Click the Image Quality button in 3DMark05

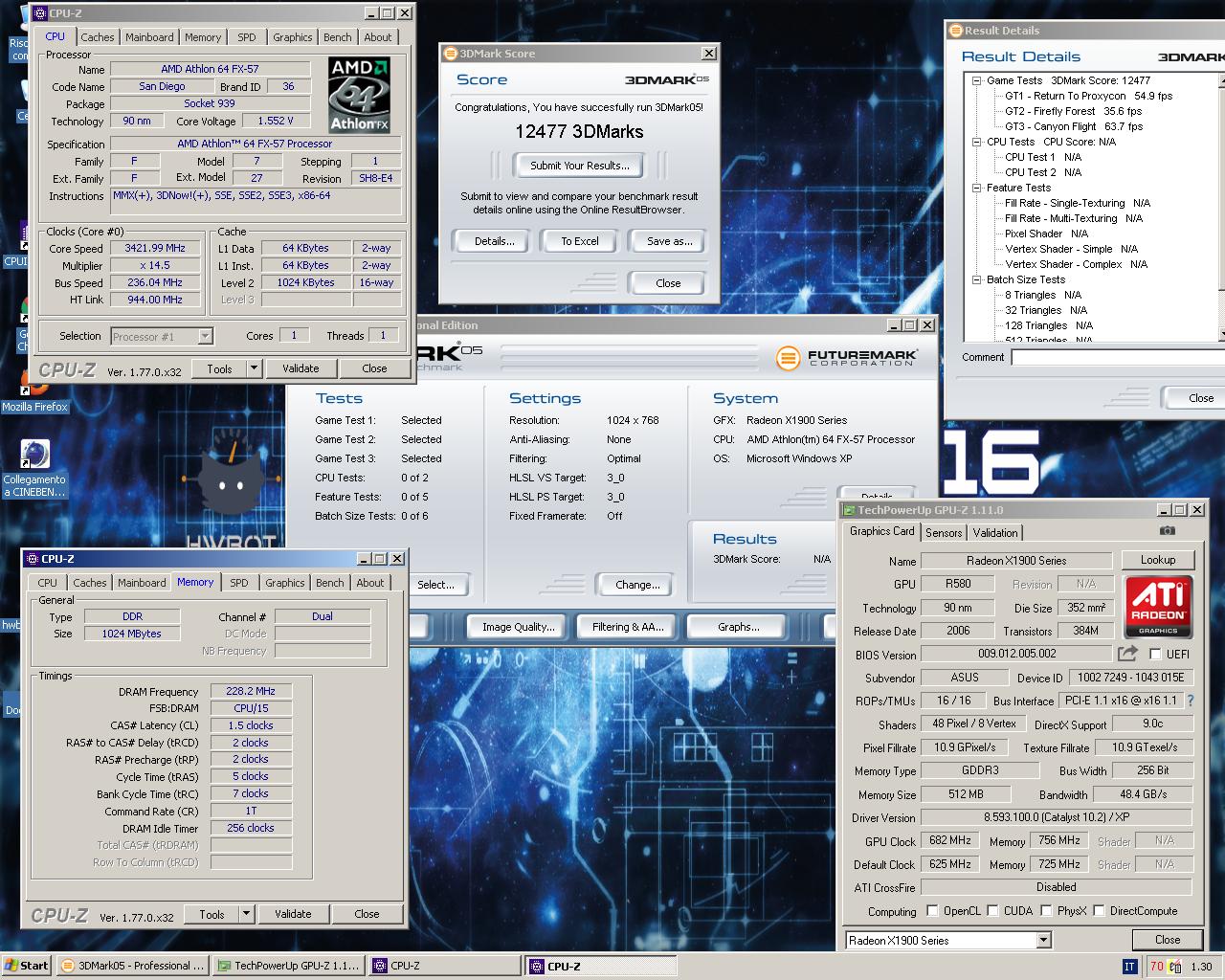(518, 627)
